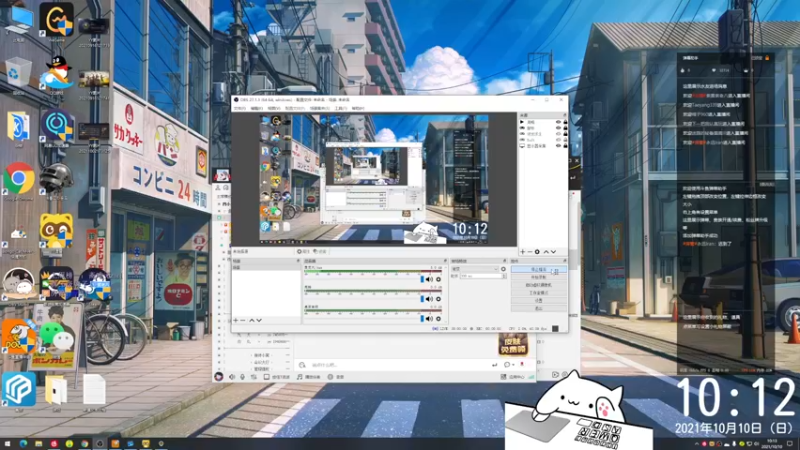The height and width of the screenshot is (450, 800).
Task: Pop out the Audio Mixer dock
Action: tap(445, 261)
